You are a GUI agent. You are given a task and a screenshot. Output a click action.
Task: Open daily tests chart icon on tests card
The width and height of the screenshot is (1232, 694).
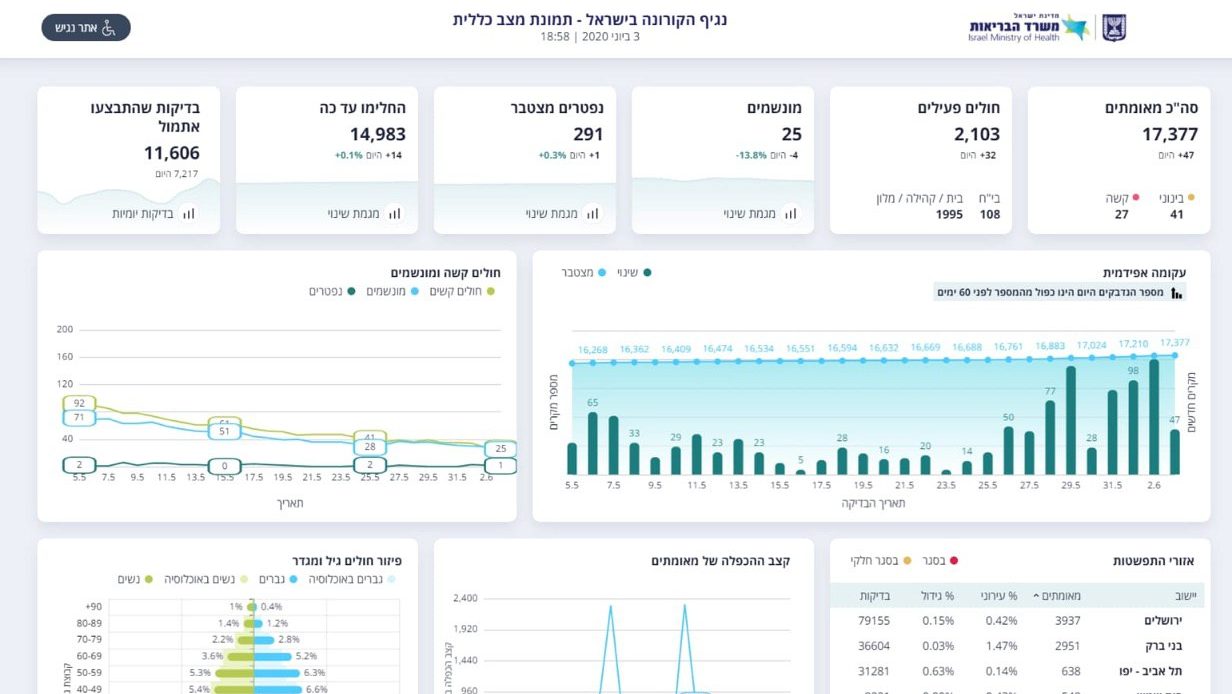tap(189, 213)
